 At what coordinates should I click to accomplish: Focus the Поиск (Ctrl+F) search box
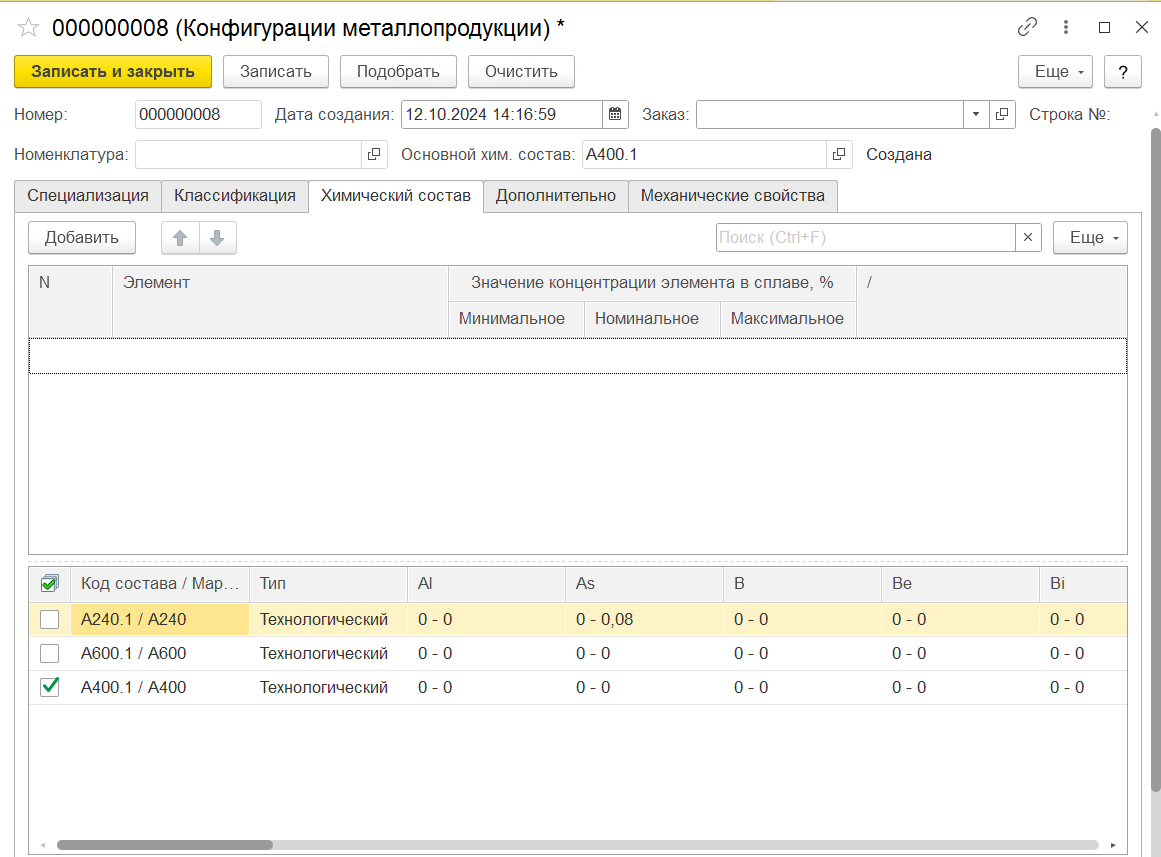click(x=866, y=237)
